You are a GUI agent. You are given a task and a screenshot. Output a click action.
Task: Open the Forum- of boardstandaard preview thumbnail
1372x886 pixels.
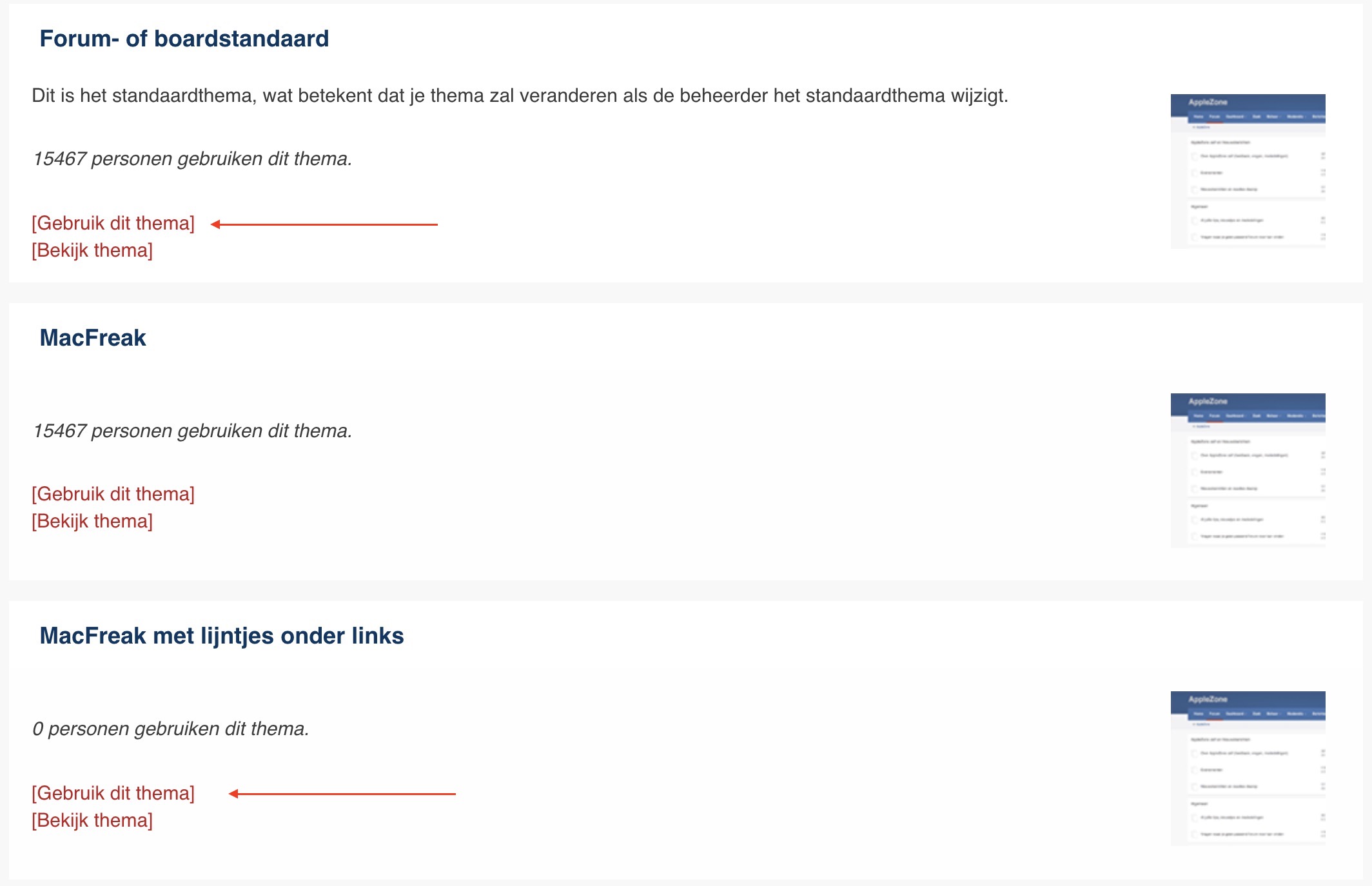click(x=1248, y=172)
